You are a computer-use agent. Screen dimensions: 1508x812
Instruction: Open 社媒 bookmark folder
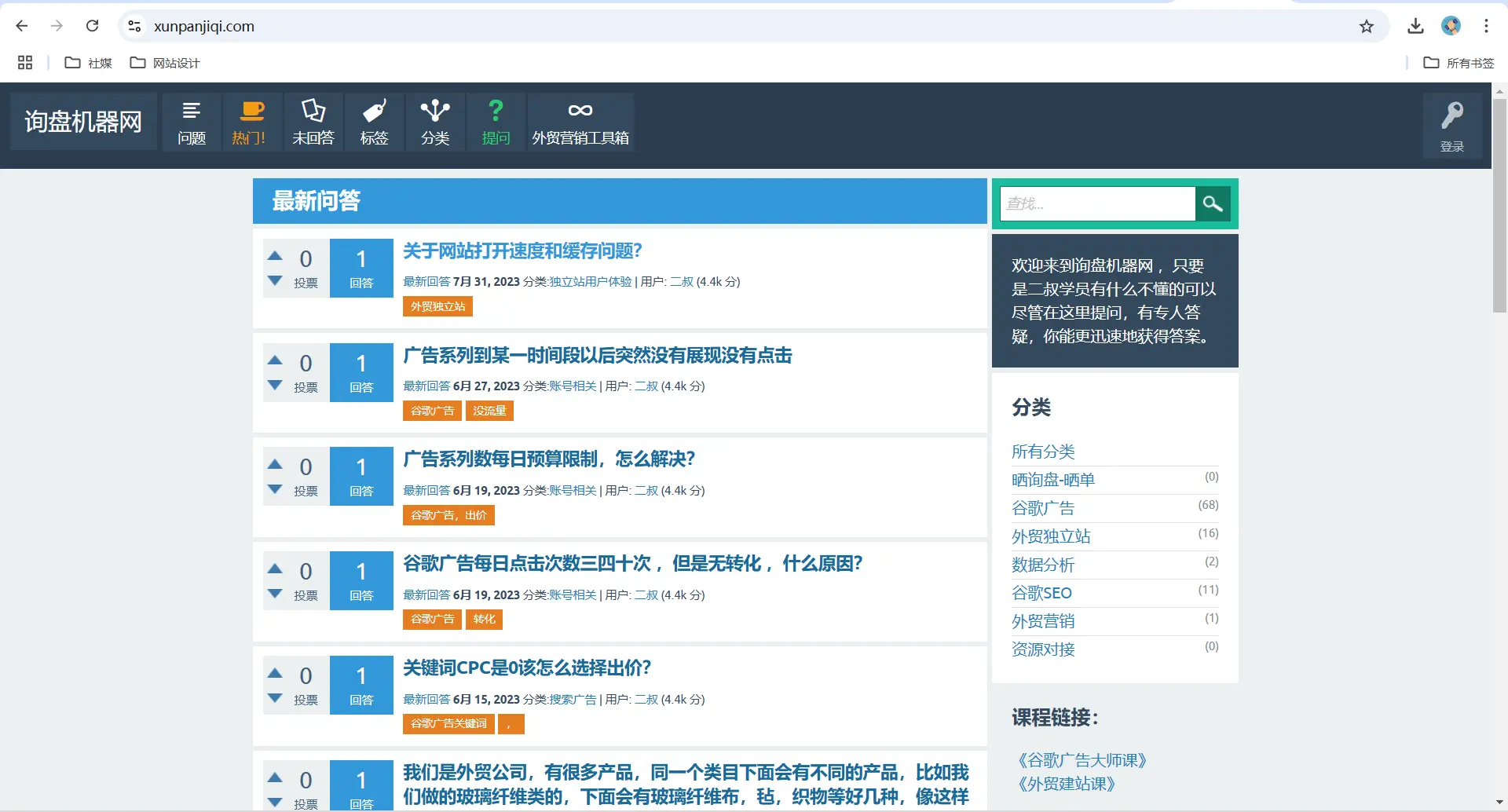pos(88,63)
